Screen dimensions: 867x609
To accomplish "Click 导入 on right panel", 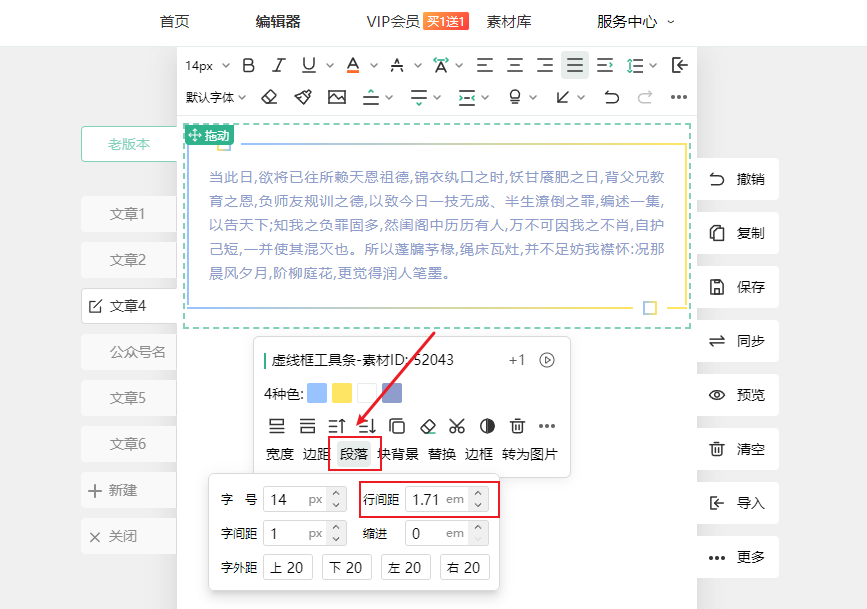I will coord(738,503).
